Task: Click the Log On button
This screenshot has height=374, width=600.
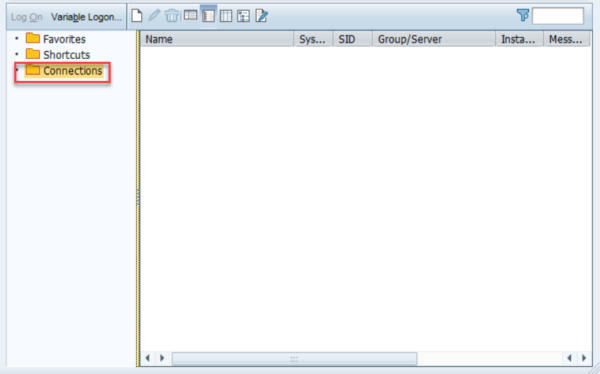Action: click(x=26, y=17)
